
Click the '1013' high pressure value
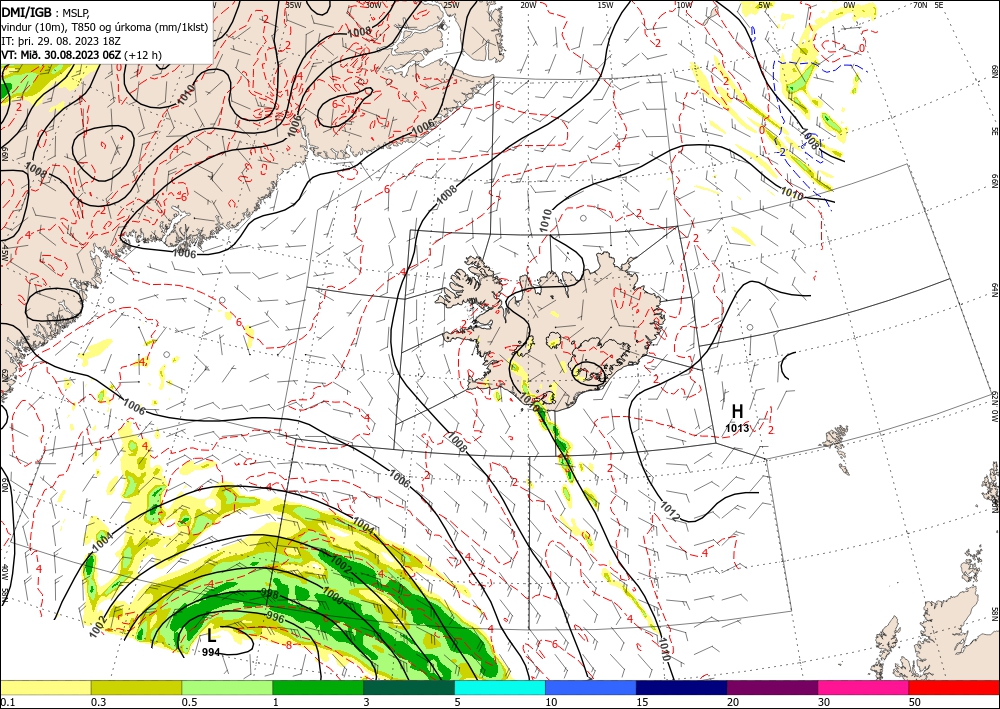(737, 428)
